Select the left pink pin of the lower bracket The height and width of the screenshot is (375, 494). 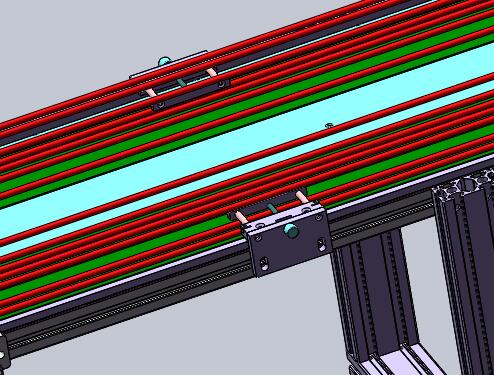point(241,218)
